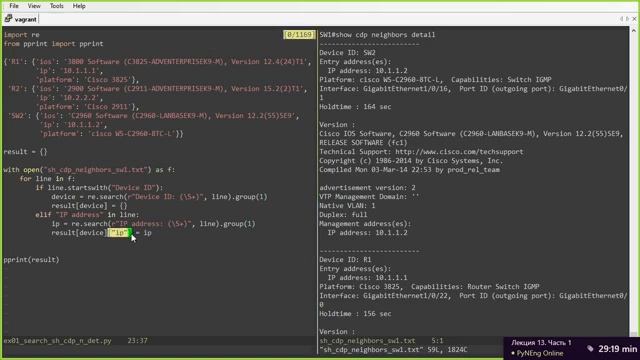
Task: Click the 'ip': '10.1.1.1' dictionary line
Action: click(x=69, y=71)
